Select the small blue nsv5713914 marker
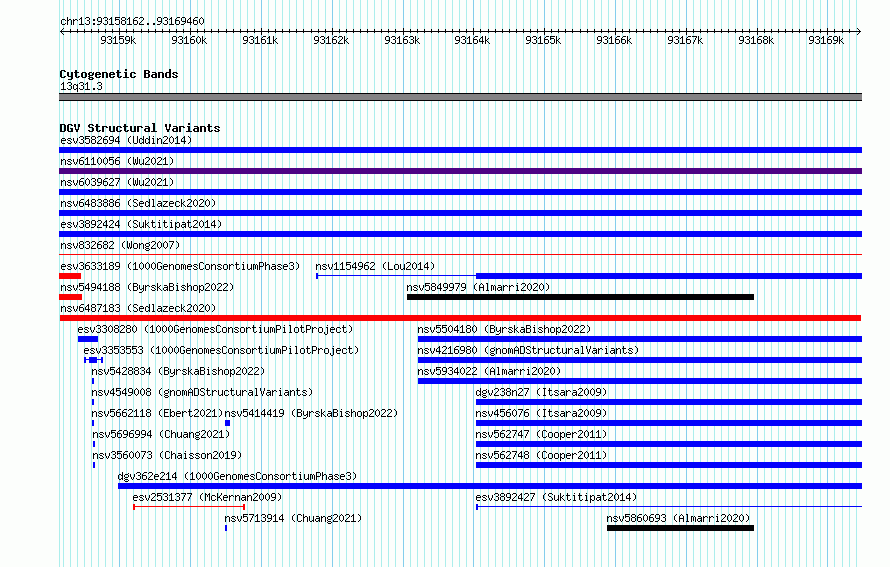This screenshot has width=890, height=567. 226,528
